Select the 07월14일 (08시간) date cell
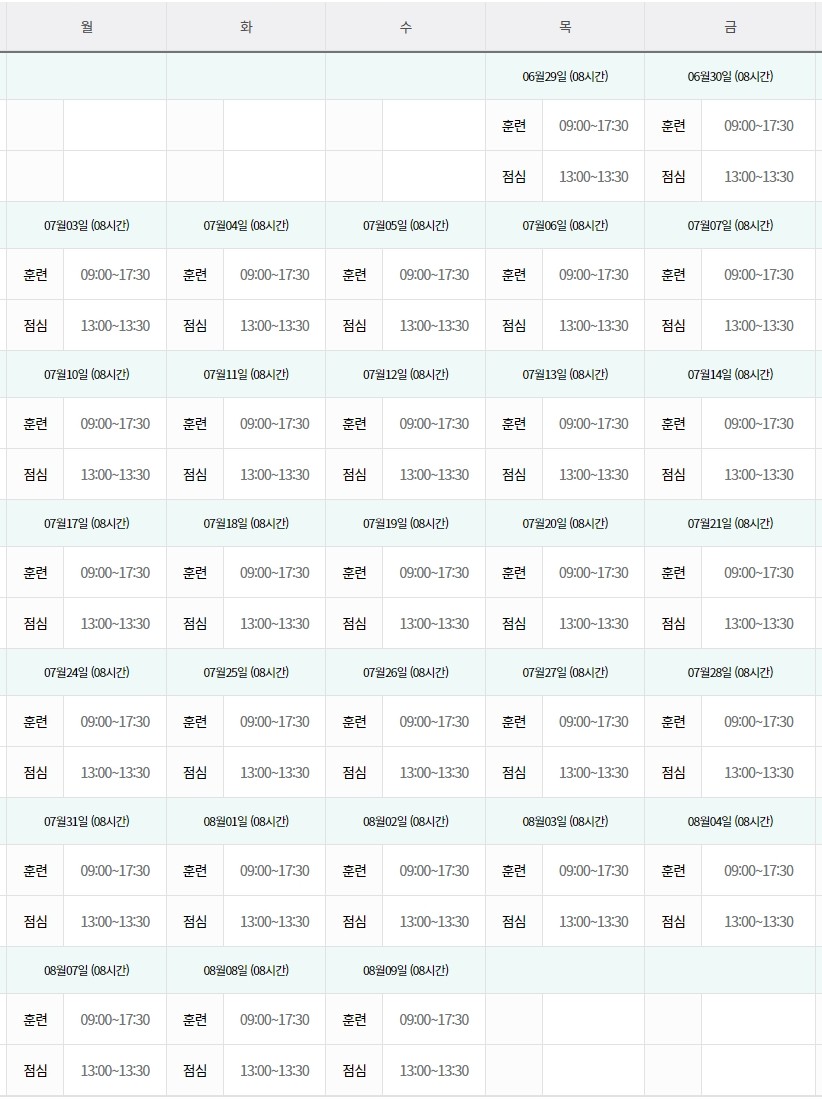This screenshot has width=822, height=1099. [730, 374]
